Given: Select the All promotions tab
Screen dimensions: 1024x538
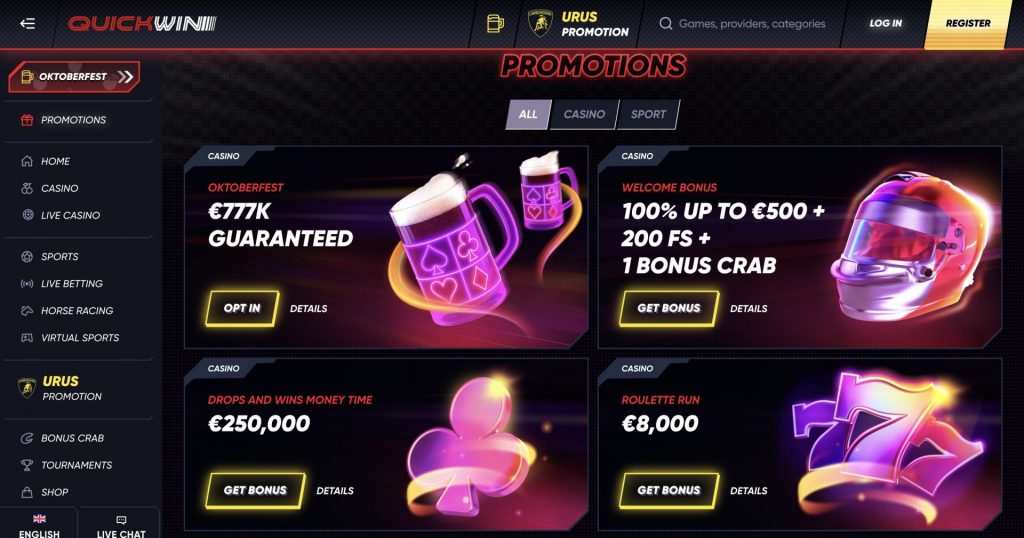Looking at the screenshot, I should (528, 114).
